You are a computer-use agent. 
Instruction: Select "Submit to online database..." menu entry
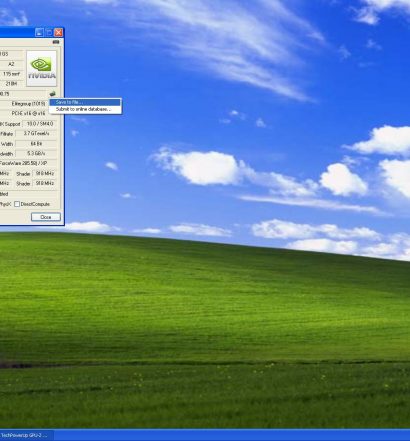85,109
